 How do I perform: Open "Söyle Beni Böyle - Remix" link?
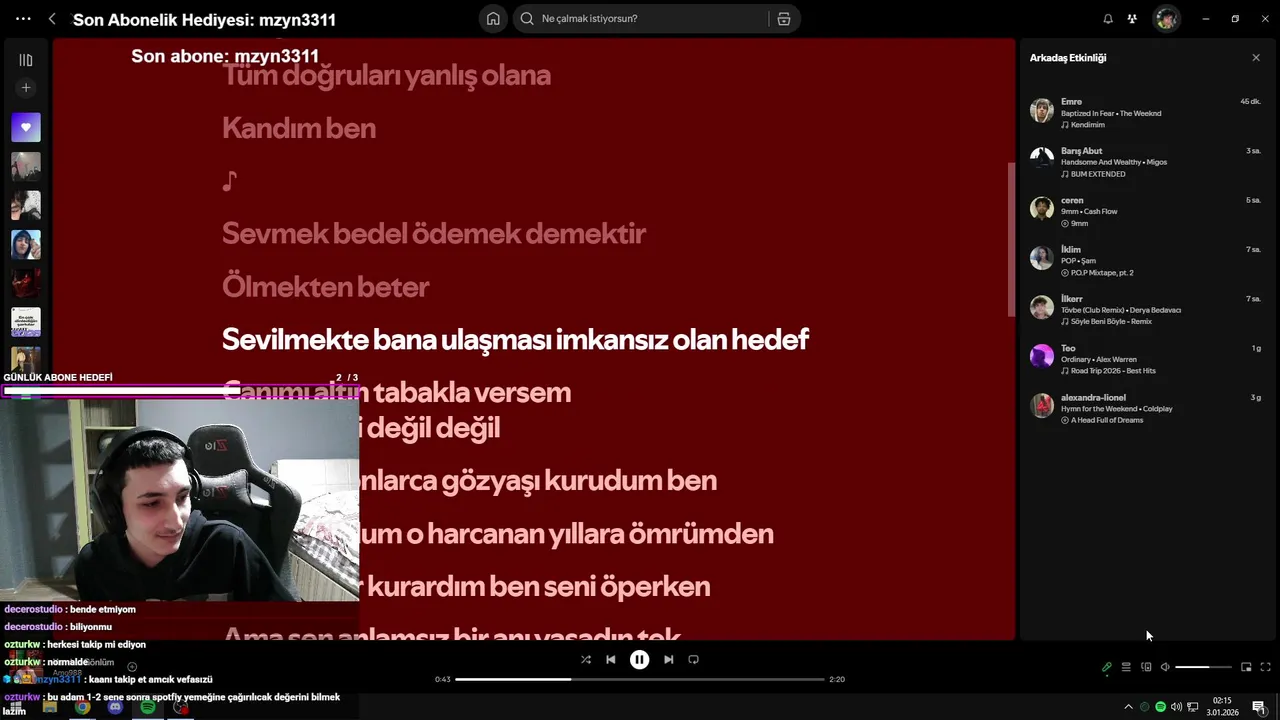point(1111,322)
